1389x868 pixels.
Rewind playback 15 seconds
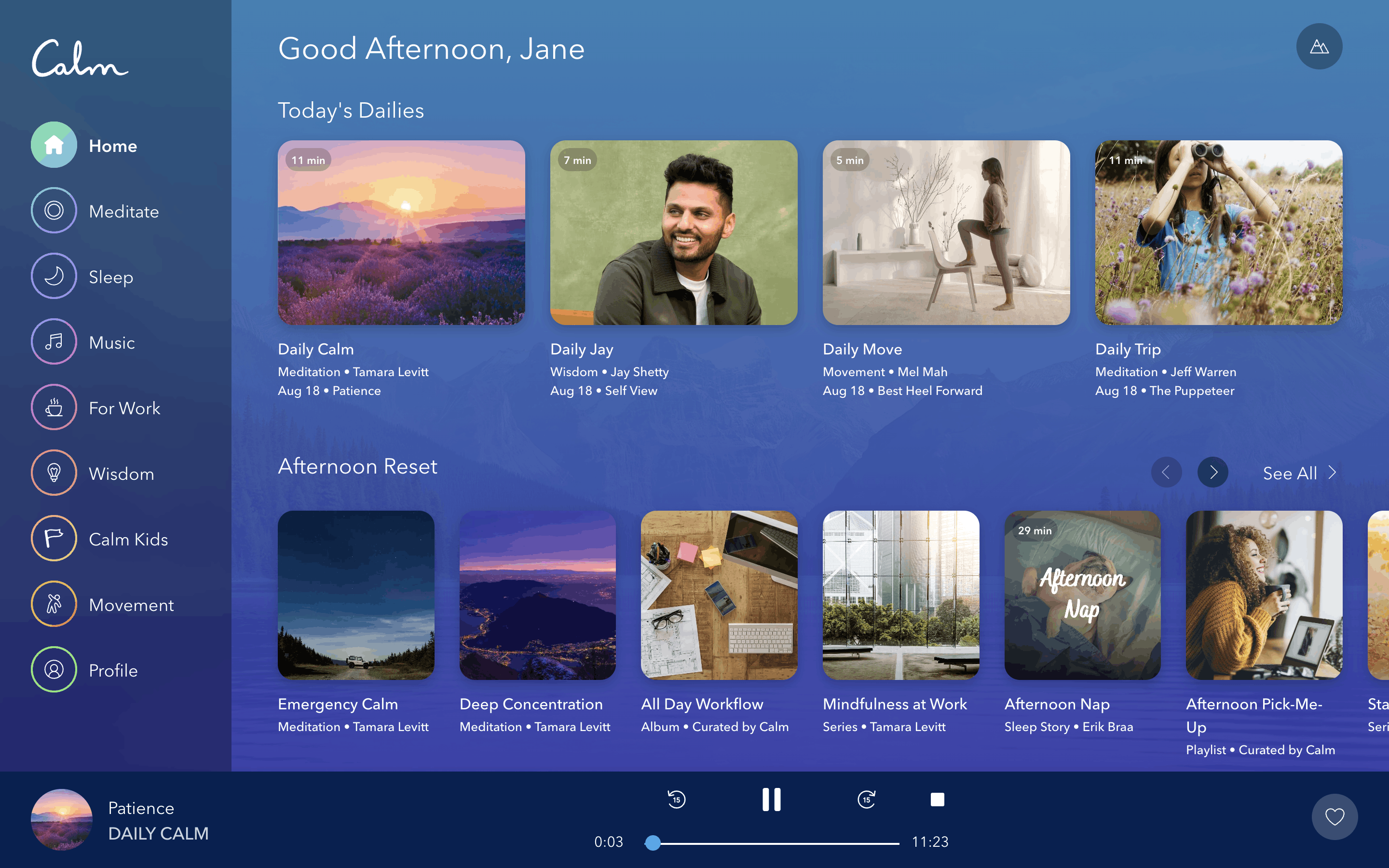pos(676,799)
